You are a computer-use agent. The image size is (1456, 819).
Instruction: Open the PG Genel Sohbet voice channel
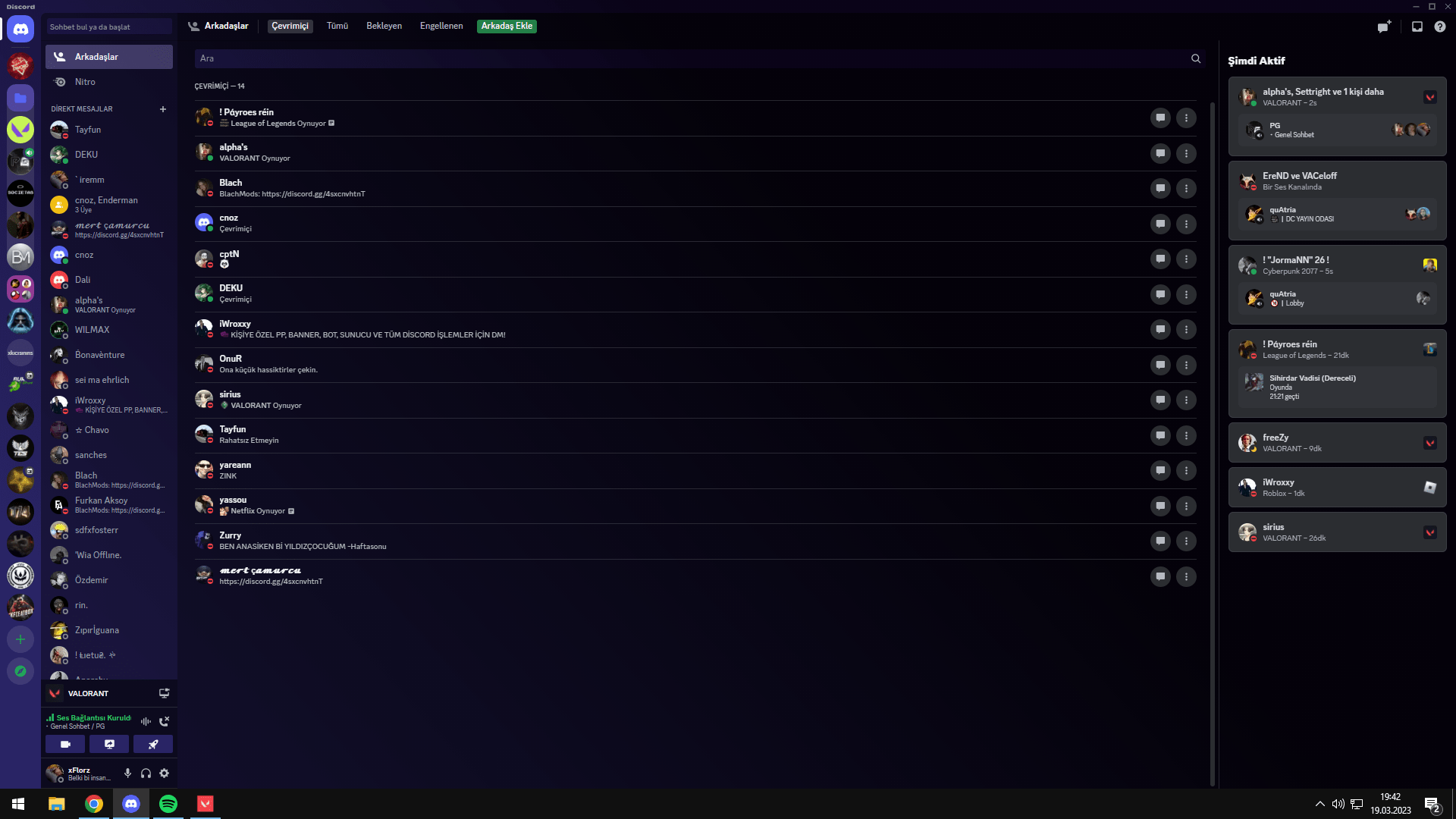pos(1337,130)
